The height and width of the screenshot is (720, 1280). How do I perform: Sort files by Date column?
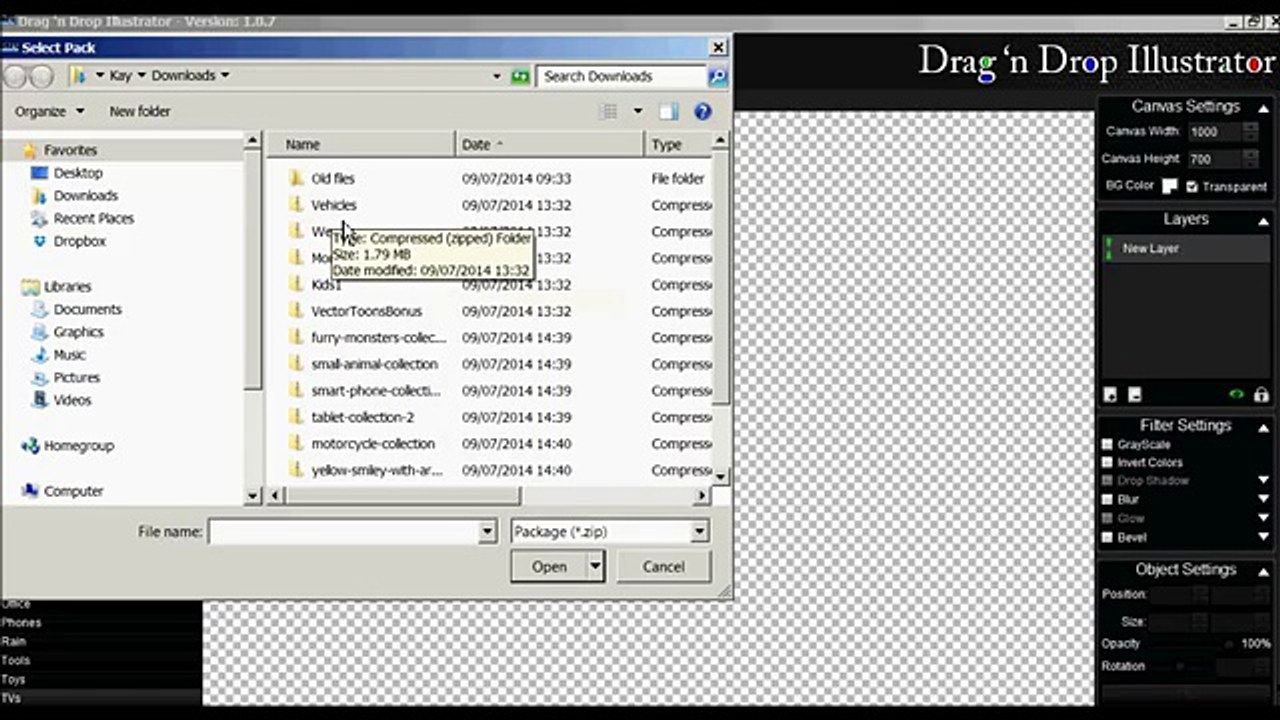[550, 145]
